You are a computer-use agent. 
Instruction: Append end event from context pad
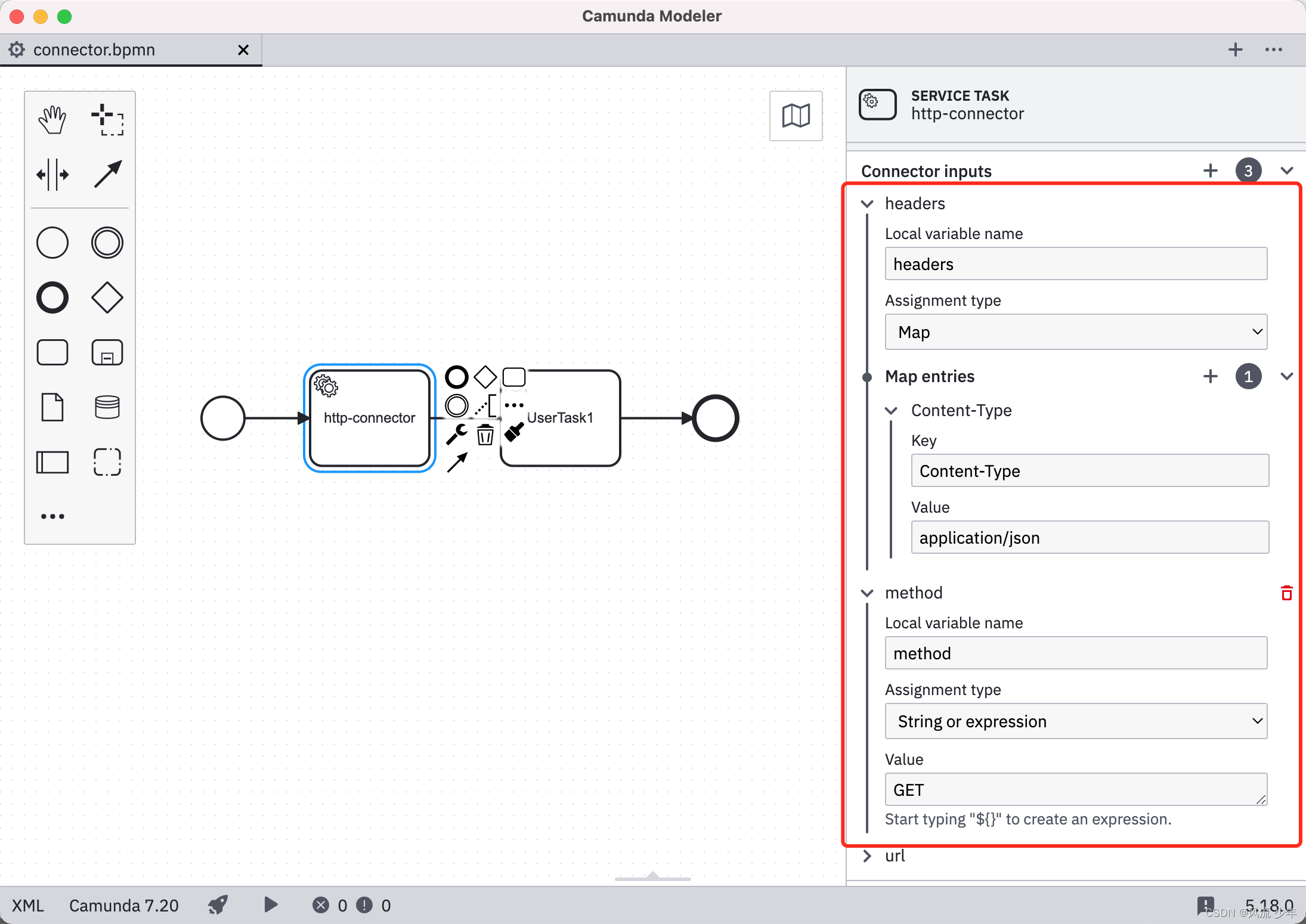457,377
